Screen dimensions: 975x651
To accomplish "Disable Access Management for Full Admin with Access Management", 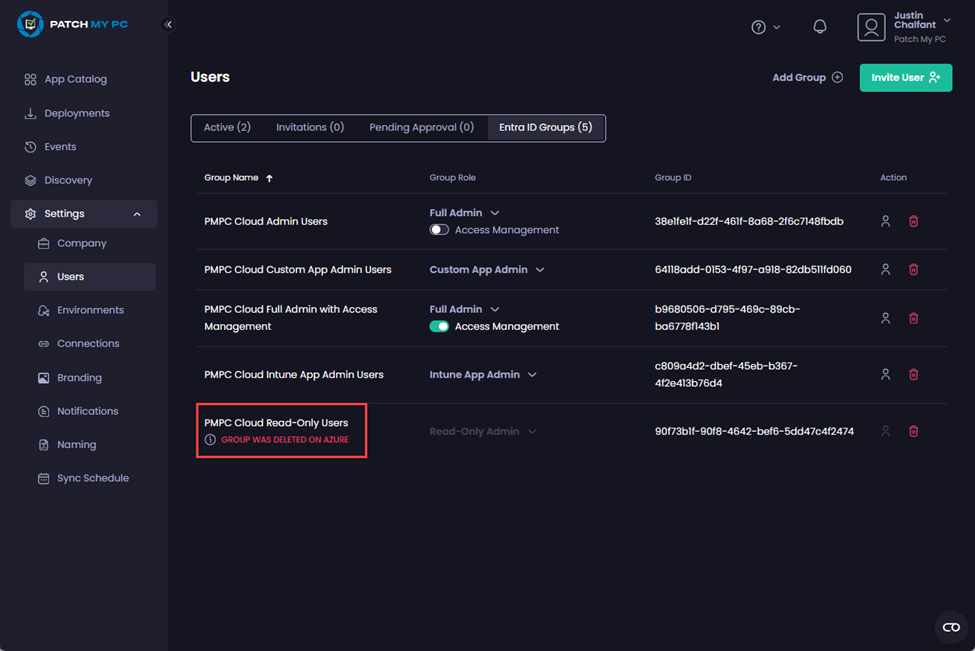I will pyautogui.click(x=438, y=326).
